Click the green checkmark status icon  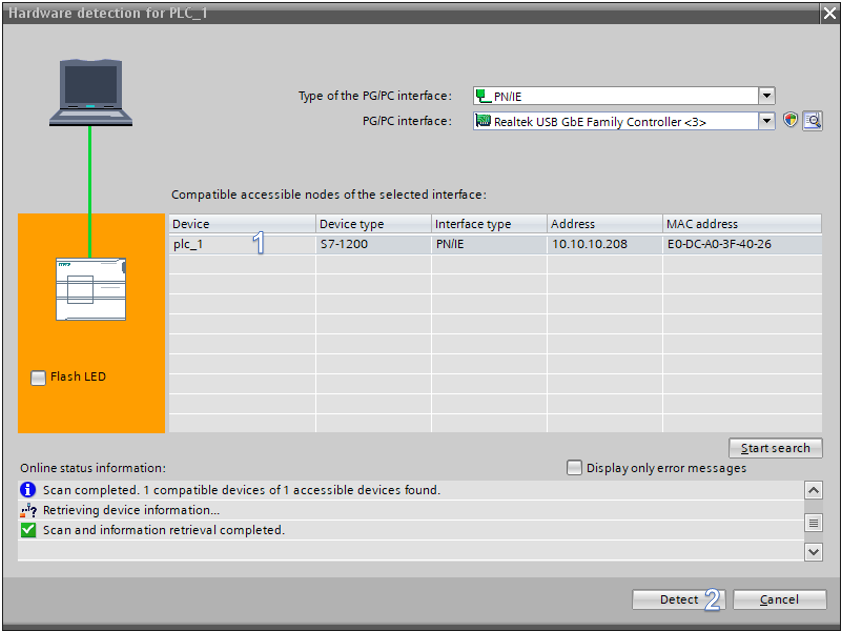tap(28, 530)
